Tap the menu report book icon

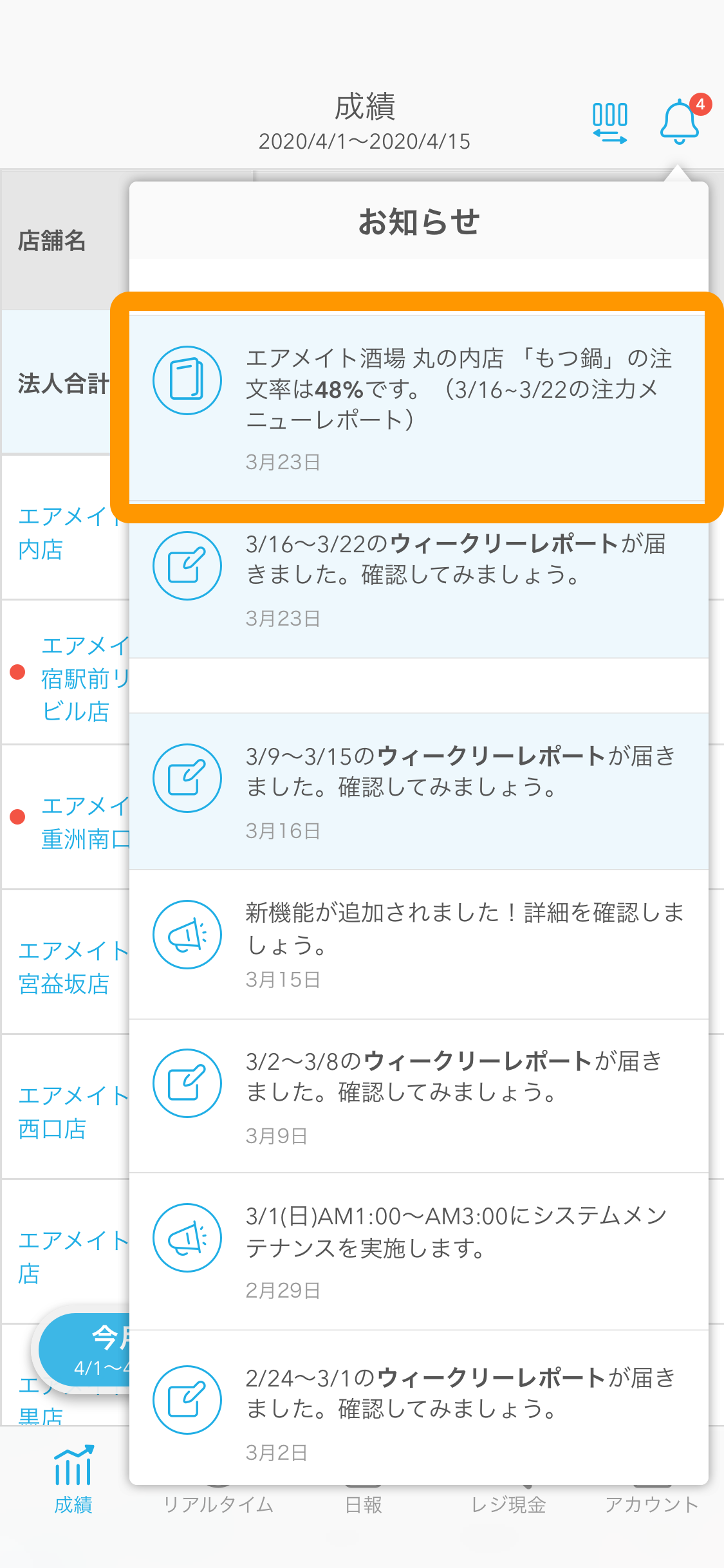[187, 380]
